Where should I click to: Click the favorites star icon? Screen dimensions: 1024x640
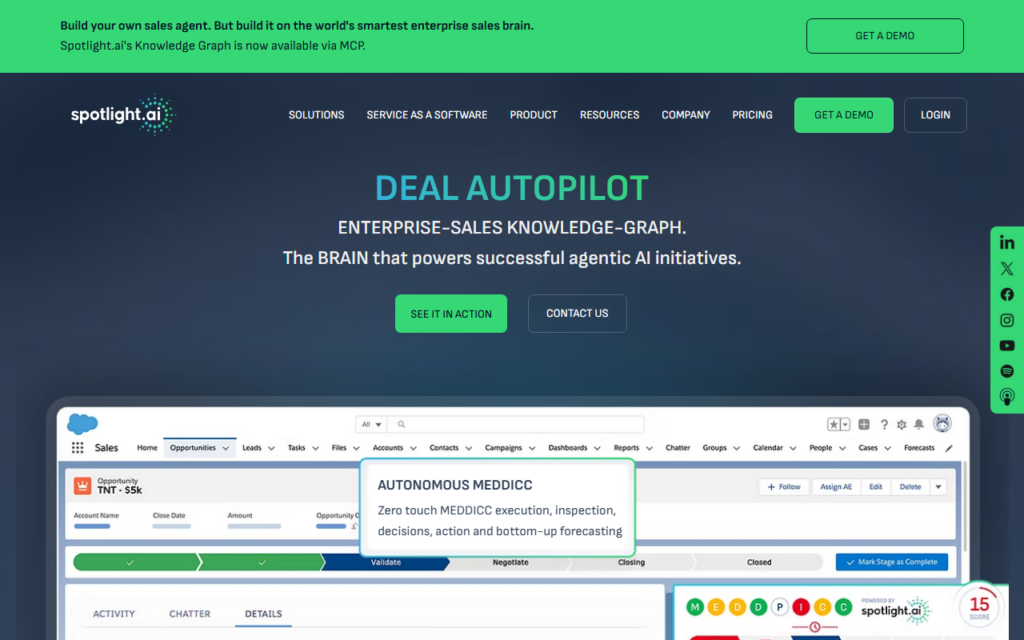(x=833, y=424)
